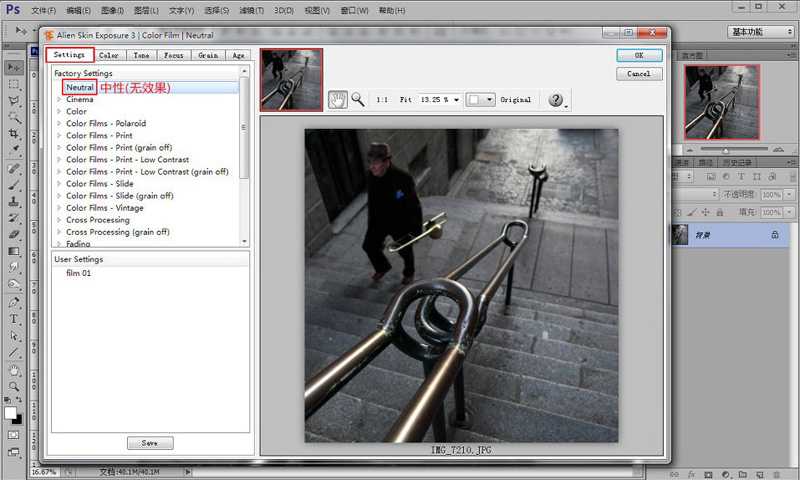Click Cancel in Exposure dialog
The height and width of the screenshot is (480, 800).
coord(639,74)
